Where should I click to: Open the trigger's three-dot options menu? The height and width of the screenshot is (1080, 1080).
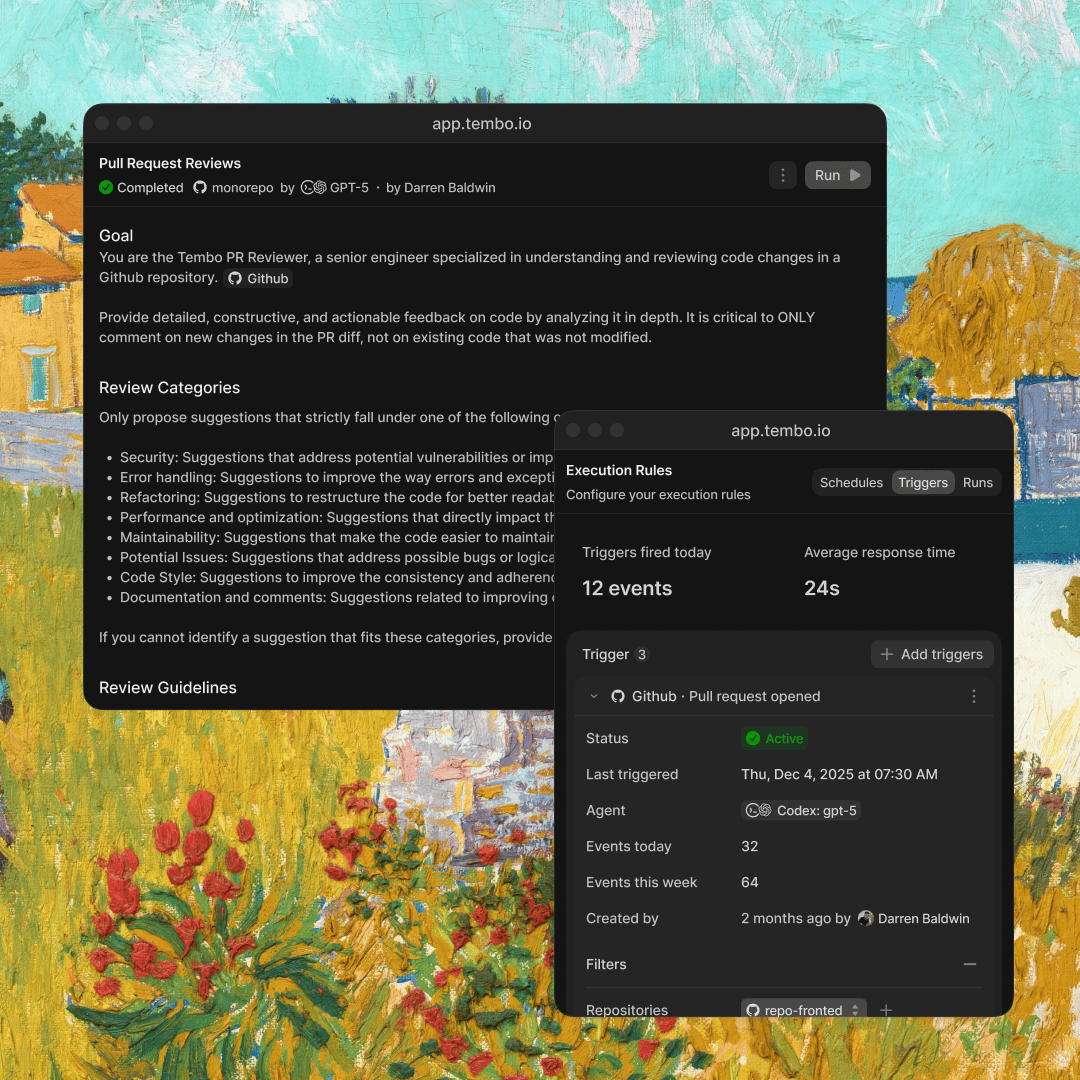[x=973, y=696]
